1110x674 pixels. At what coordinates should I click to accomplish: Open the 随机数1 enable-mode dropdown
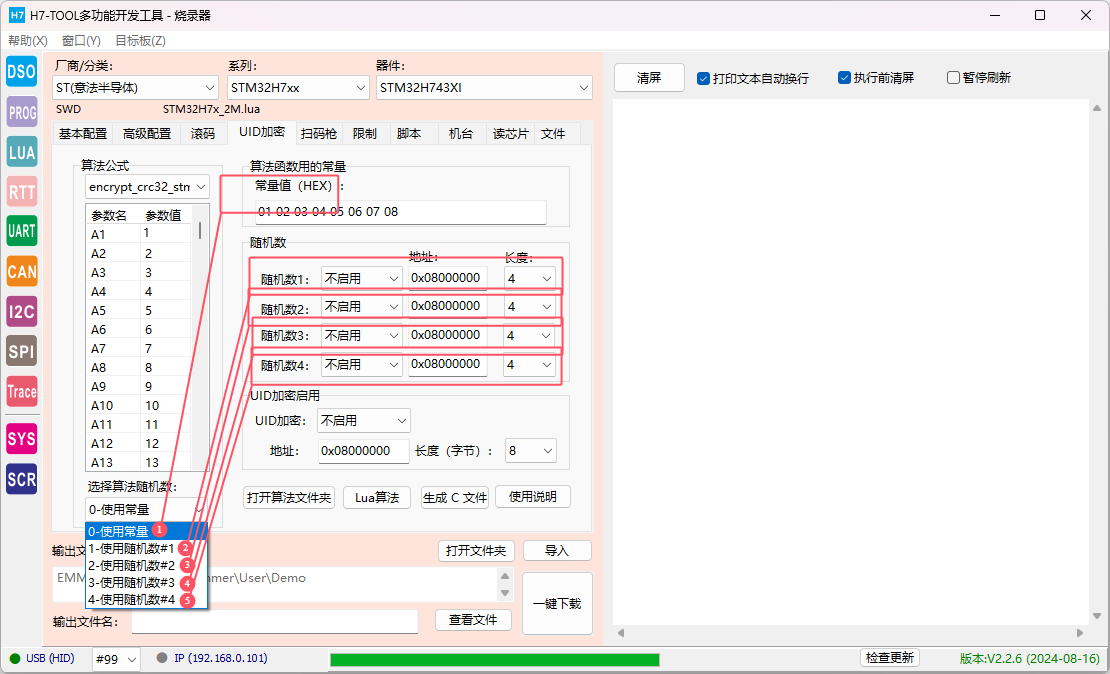pos(361,278)
